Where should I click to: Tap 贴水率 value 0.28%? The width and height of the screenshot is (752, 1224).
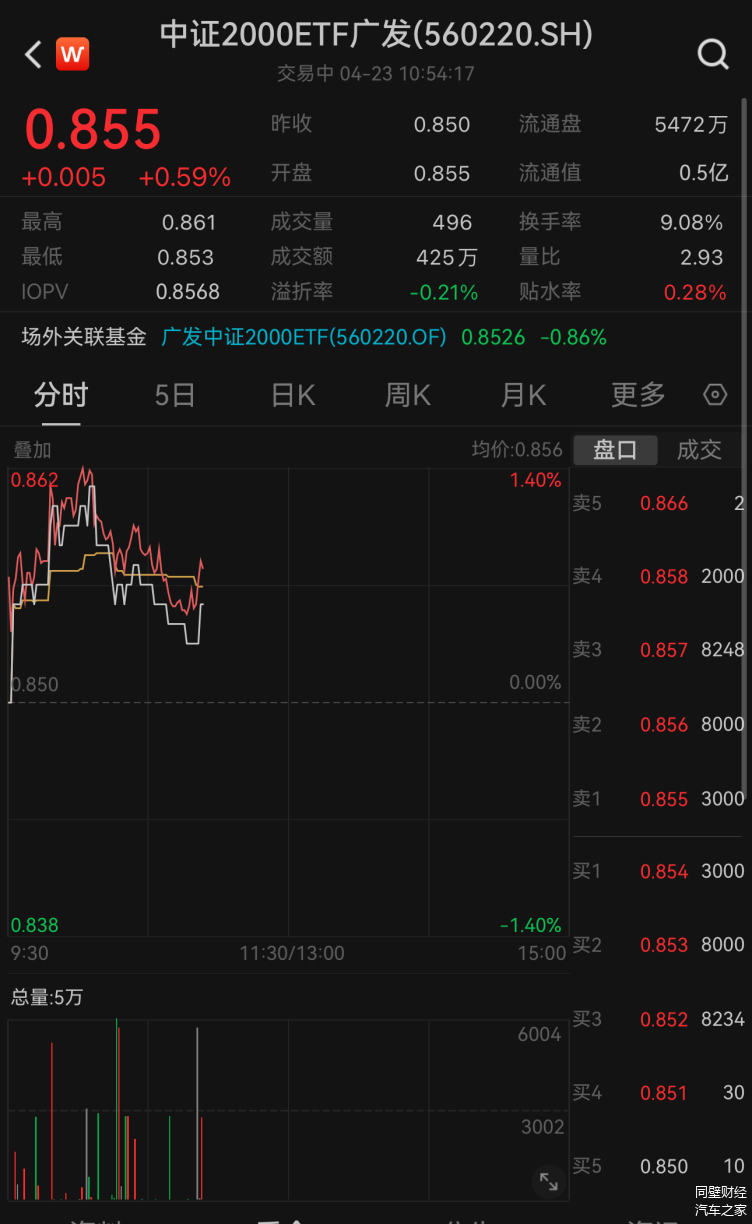pos(696,292)
